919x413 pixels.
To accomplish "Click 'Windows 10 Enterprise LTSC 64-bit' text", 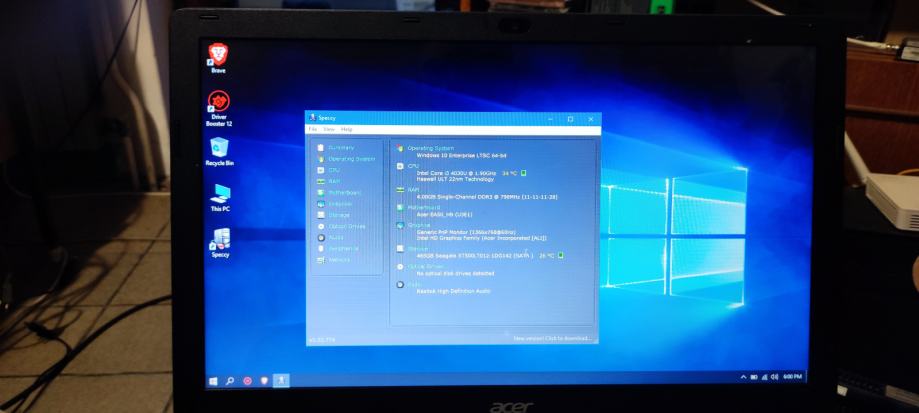I will (461, 156).
